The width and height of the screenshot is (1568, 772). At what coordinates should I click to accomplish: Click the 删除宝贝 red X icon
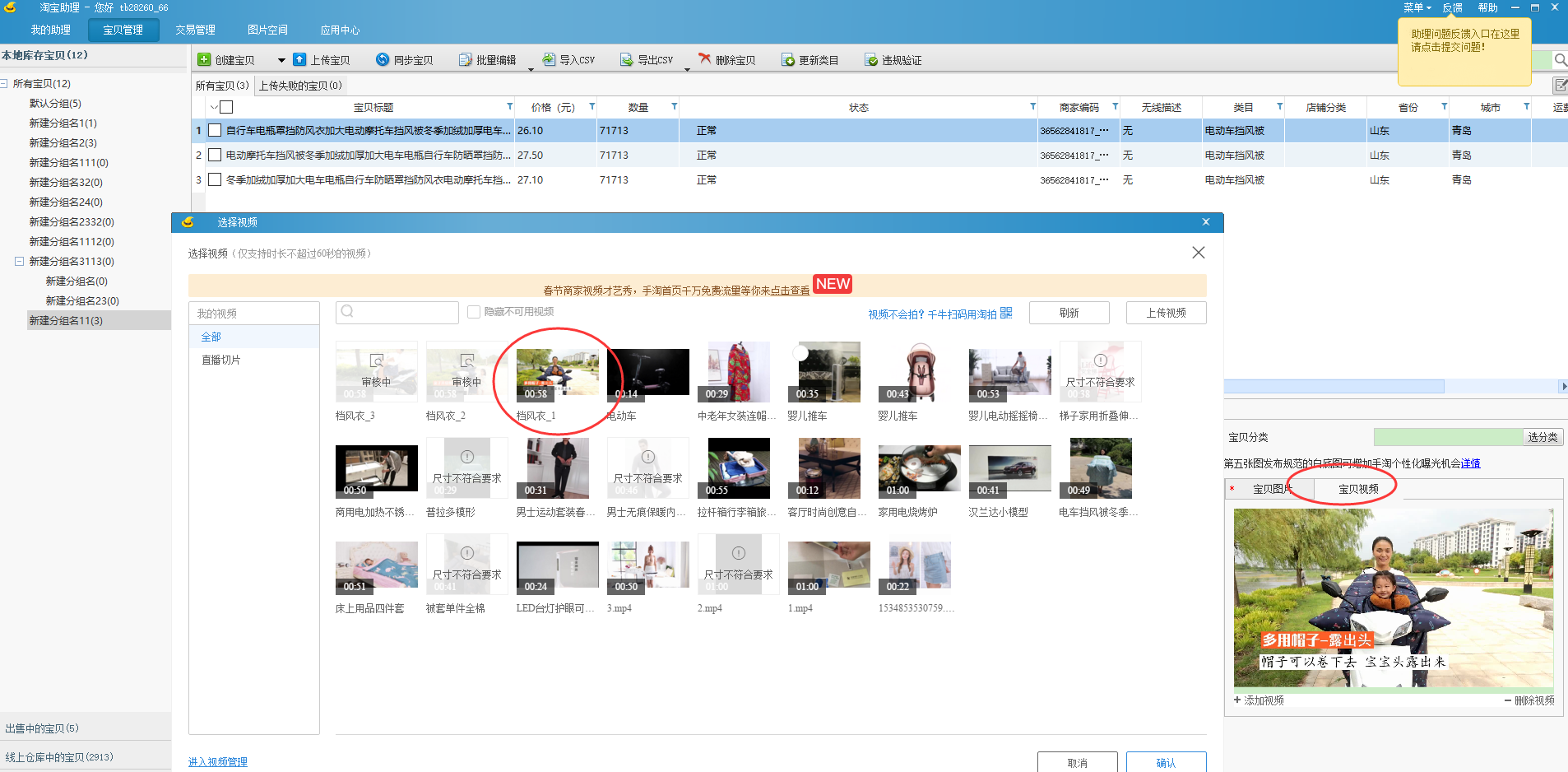pos(704,59)
